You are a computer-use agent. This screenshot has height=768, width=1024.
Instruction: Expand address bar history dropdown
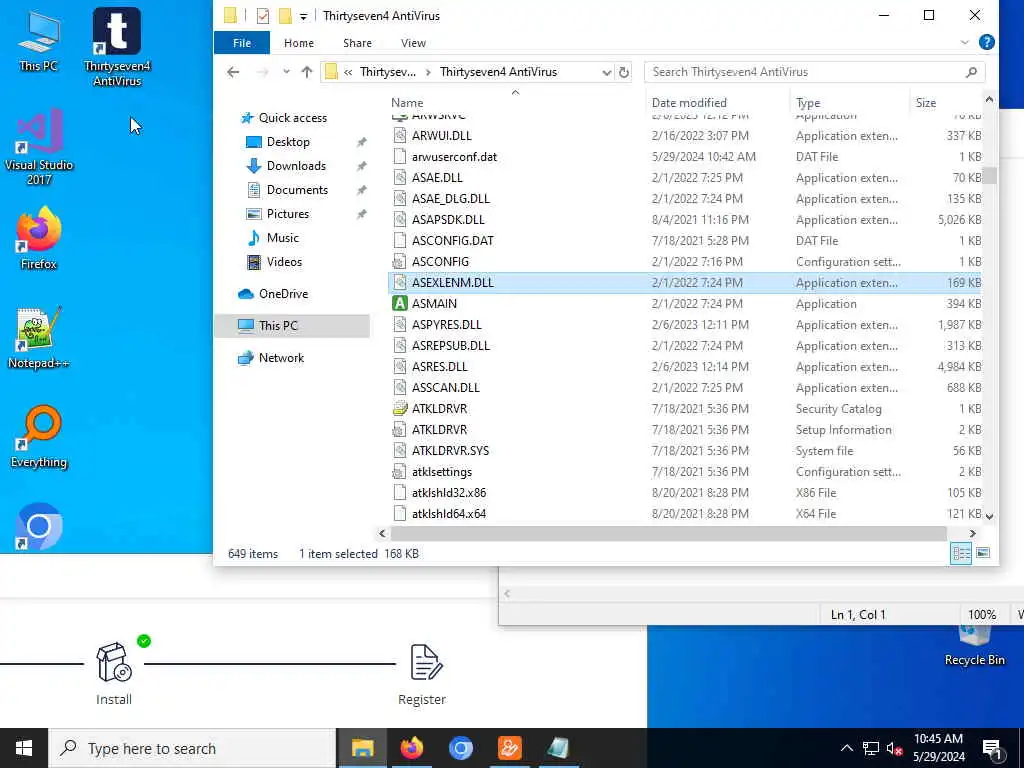tap(607, 72)
